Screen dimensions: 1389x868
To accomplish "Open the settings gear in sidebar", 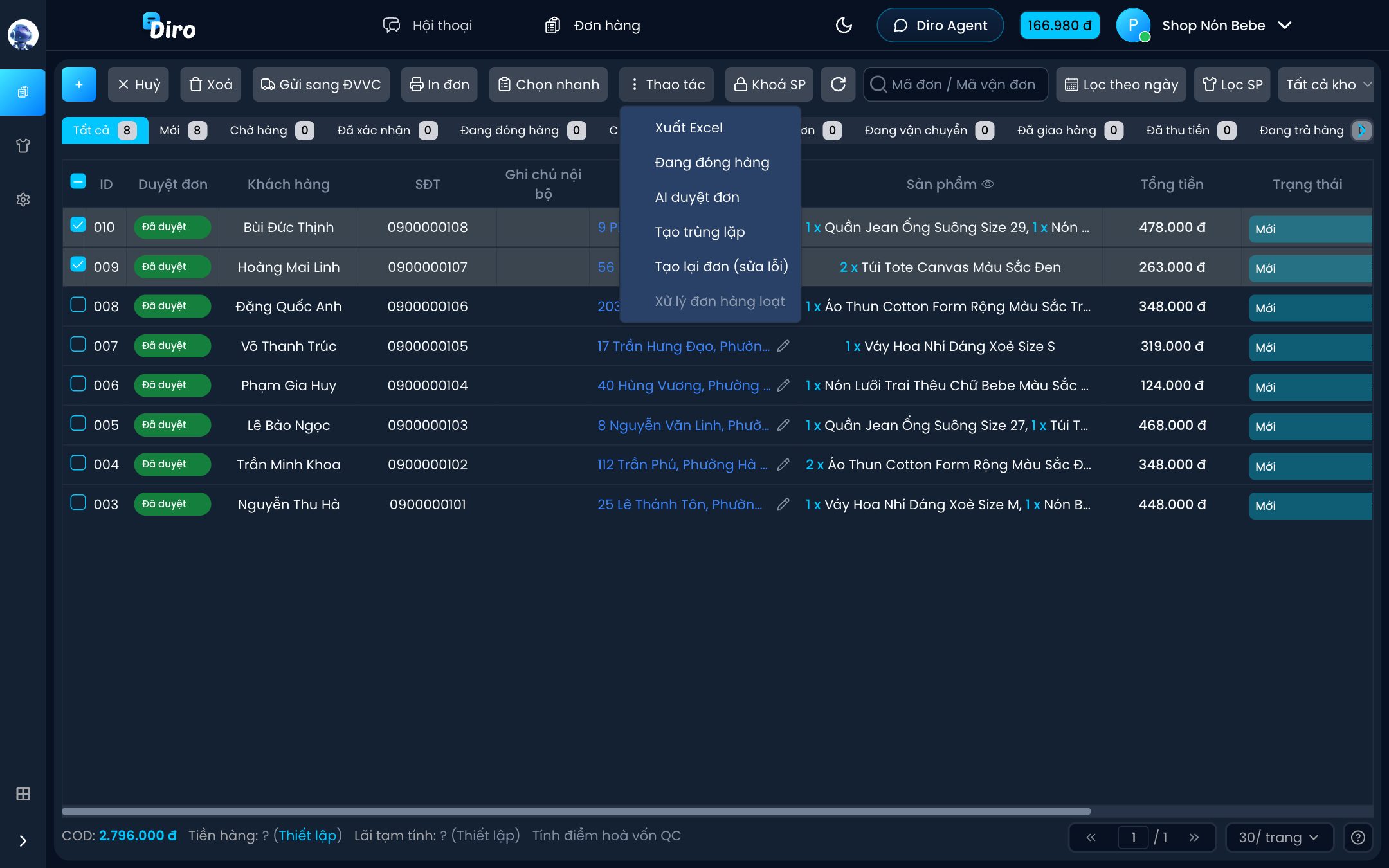I will (x=23, y=200).
